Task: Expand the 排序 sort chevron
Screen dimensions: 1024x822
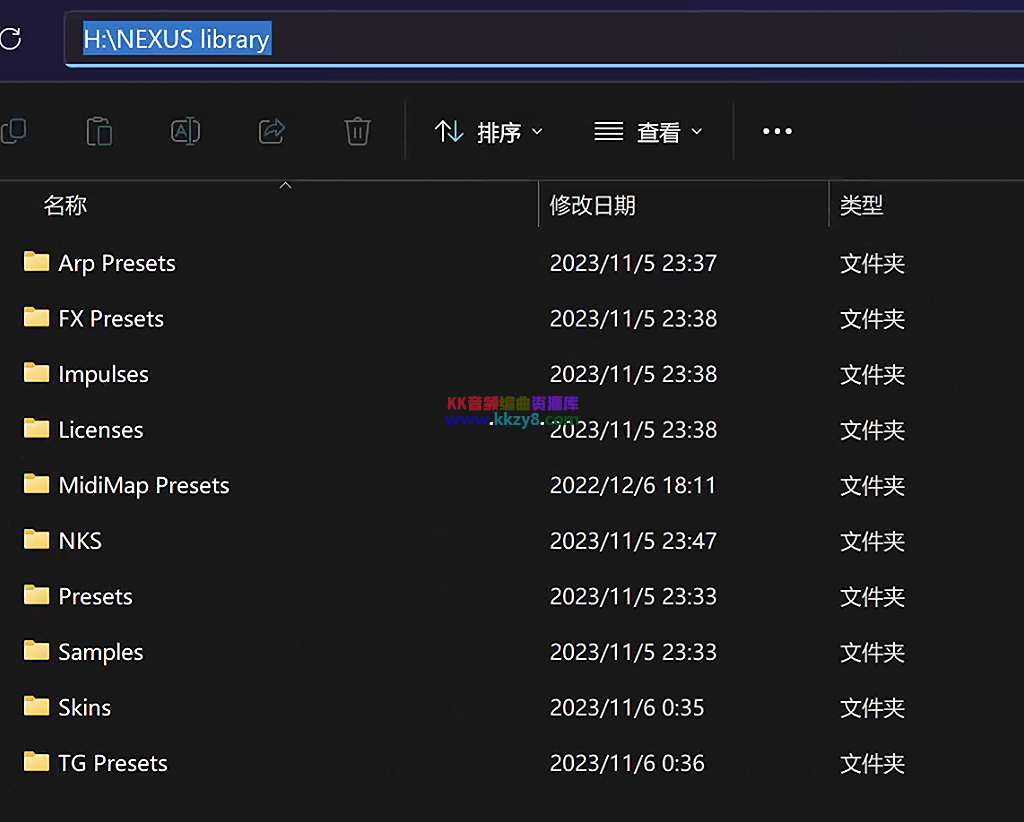Action: (x=537, y=131)
